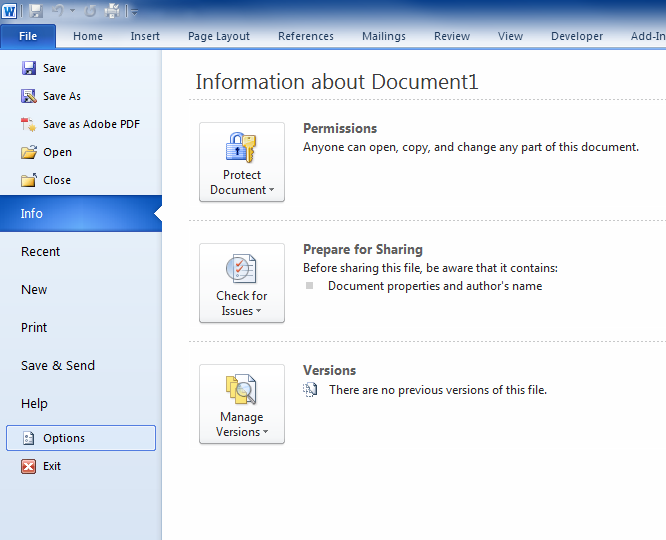Viewport: 666px width, 540px height.
Task: Click the Open folder icon in sidebar
Action: [29, 152]
